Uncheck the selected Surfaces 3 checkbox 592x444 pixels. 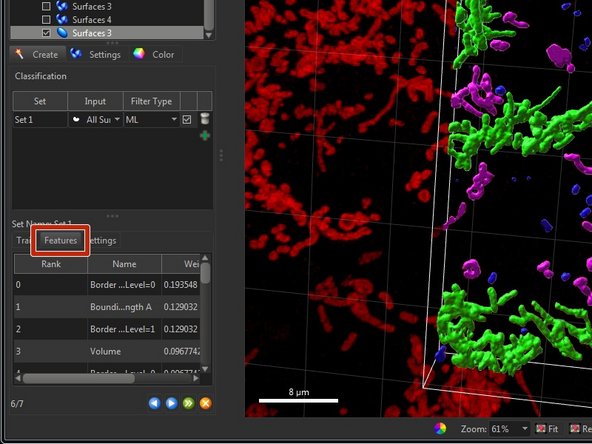46,33
